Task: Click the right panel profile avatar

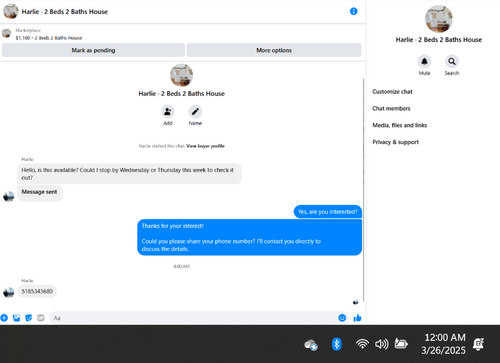Action: [x=439, y=19]
